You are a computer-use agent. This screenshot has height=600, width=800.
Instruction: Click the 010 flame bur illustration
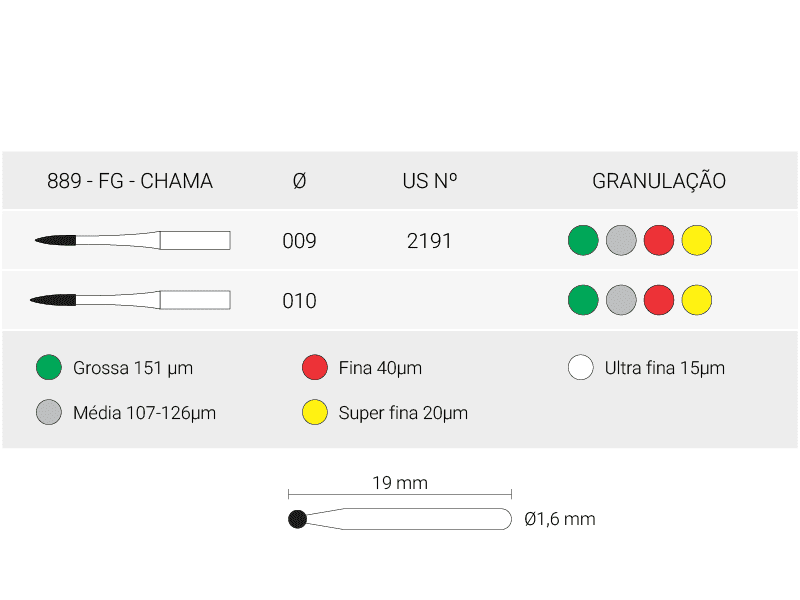130,300
